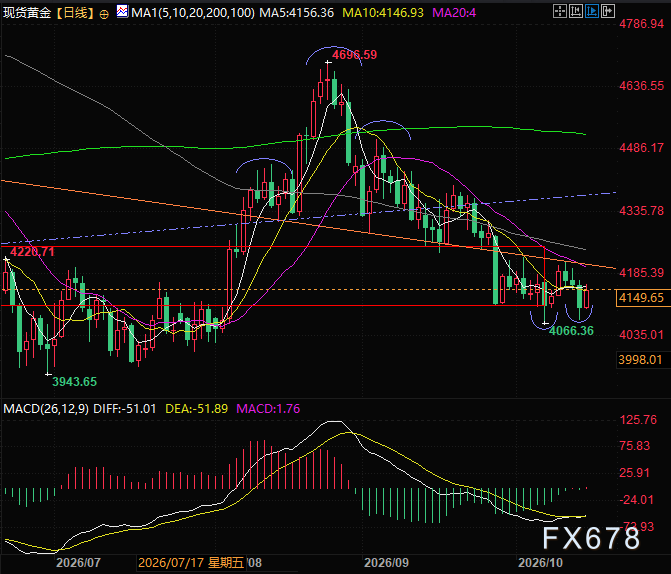
Task: Click the circled-plus icon beside 日线
Action: tap(104, 15)
